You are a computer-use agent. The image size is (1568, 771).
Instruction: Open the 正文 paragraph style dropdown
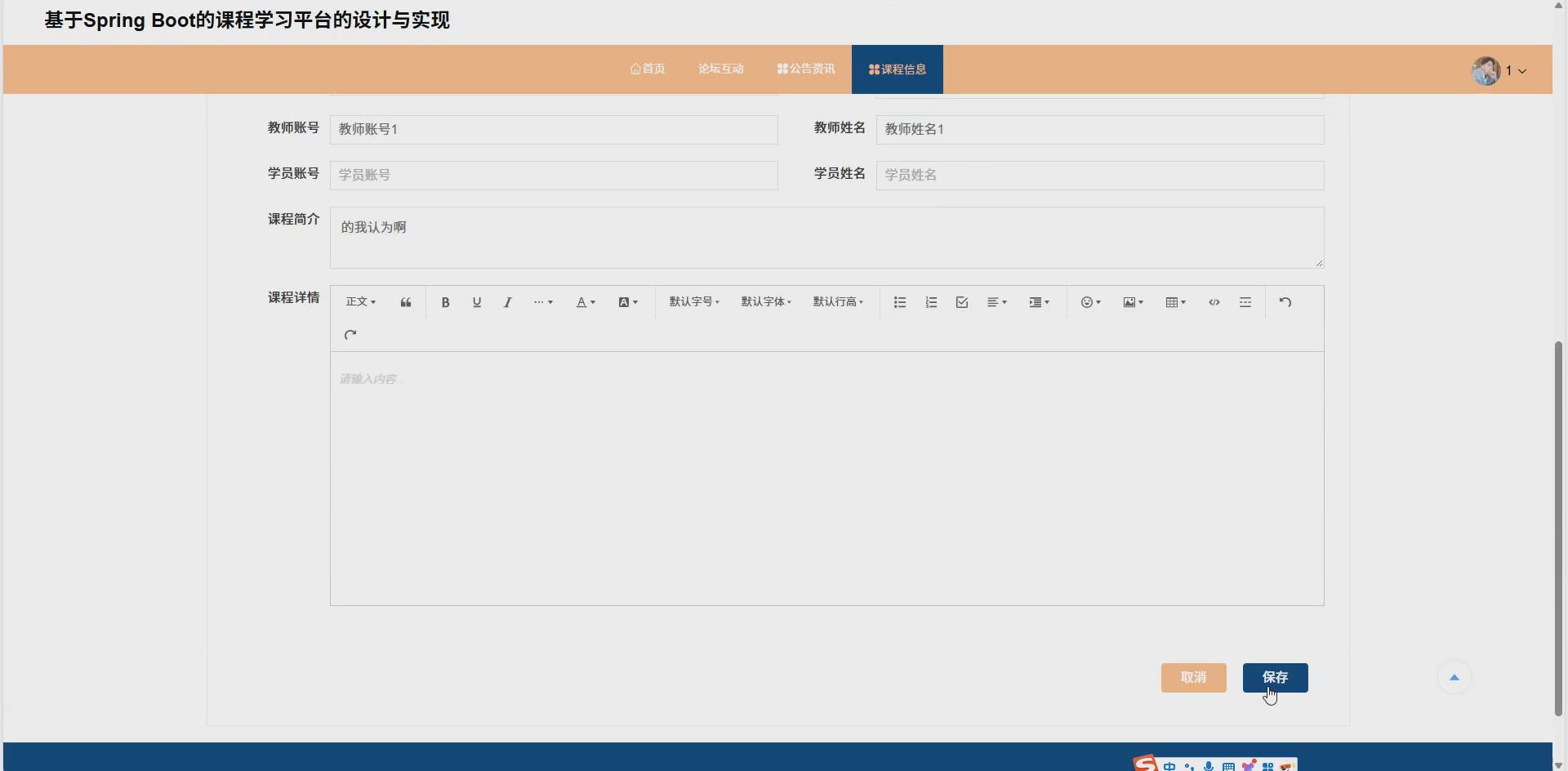click(360, 302)
